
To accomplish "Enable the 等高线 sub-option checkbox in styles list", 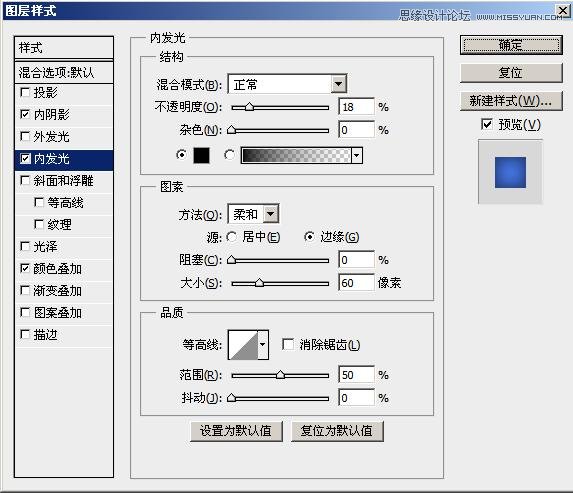I will pos(39,202).
